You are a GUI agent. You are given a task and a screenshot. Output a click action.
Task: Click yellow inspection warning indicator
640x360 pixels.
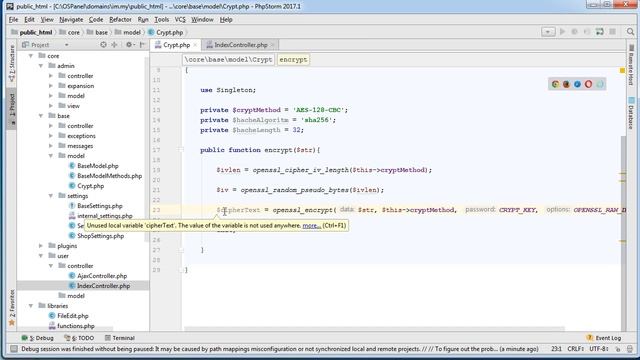(x=622, y=71)
